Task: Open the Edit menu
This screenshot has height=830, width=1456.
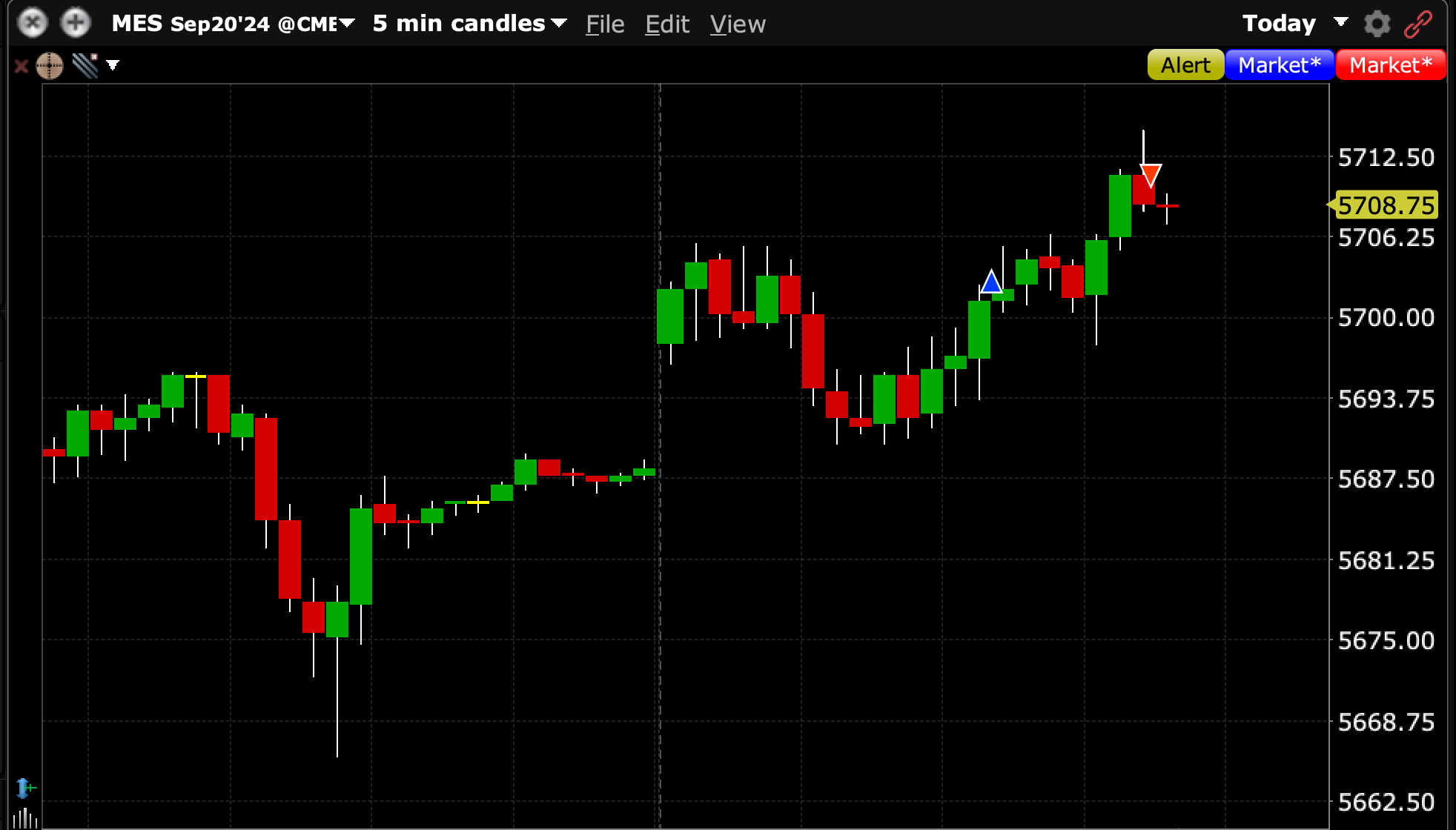Action: [667, 24]
